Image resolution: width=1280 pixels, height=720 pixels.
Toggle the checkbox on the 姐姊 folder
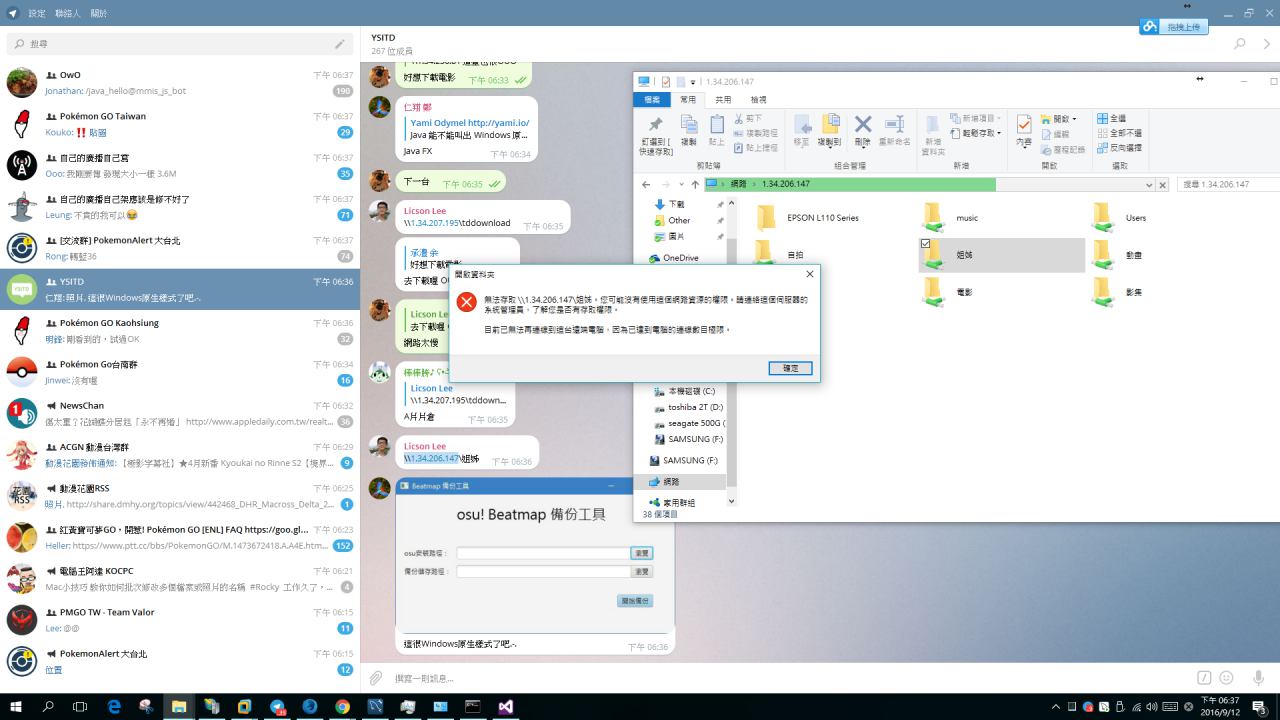(x=925, y=243)
